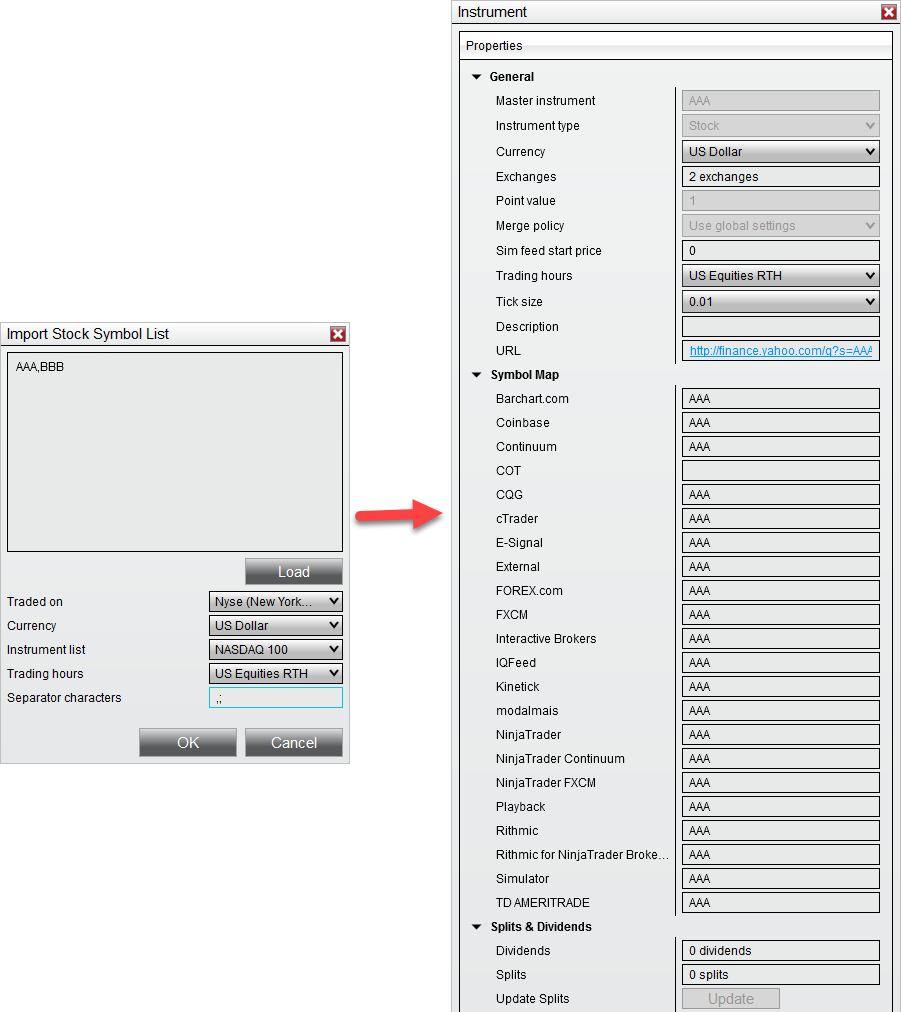The image size is (901, 1012).
Task: Click the Sim feed start price field
Action: tap(780, 250)
